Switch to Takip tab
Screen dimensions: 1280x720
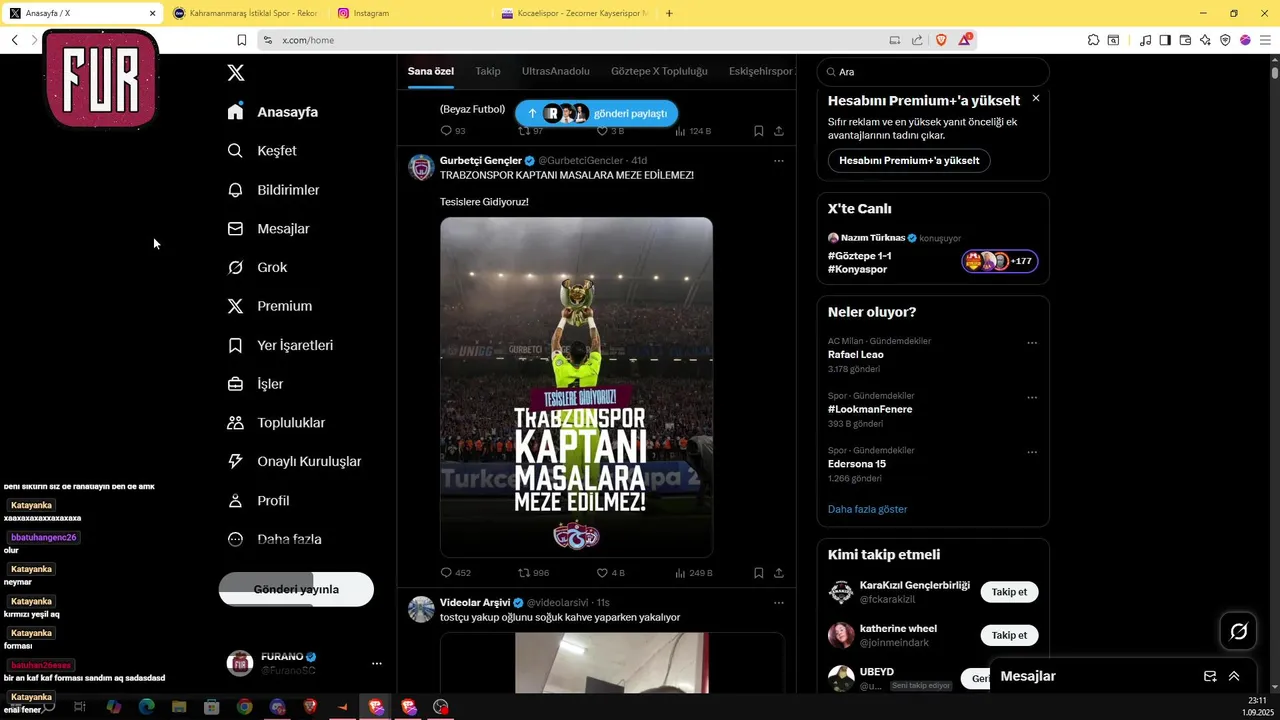click(x=488, y=72)
